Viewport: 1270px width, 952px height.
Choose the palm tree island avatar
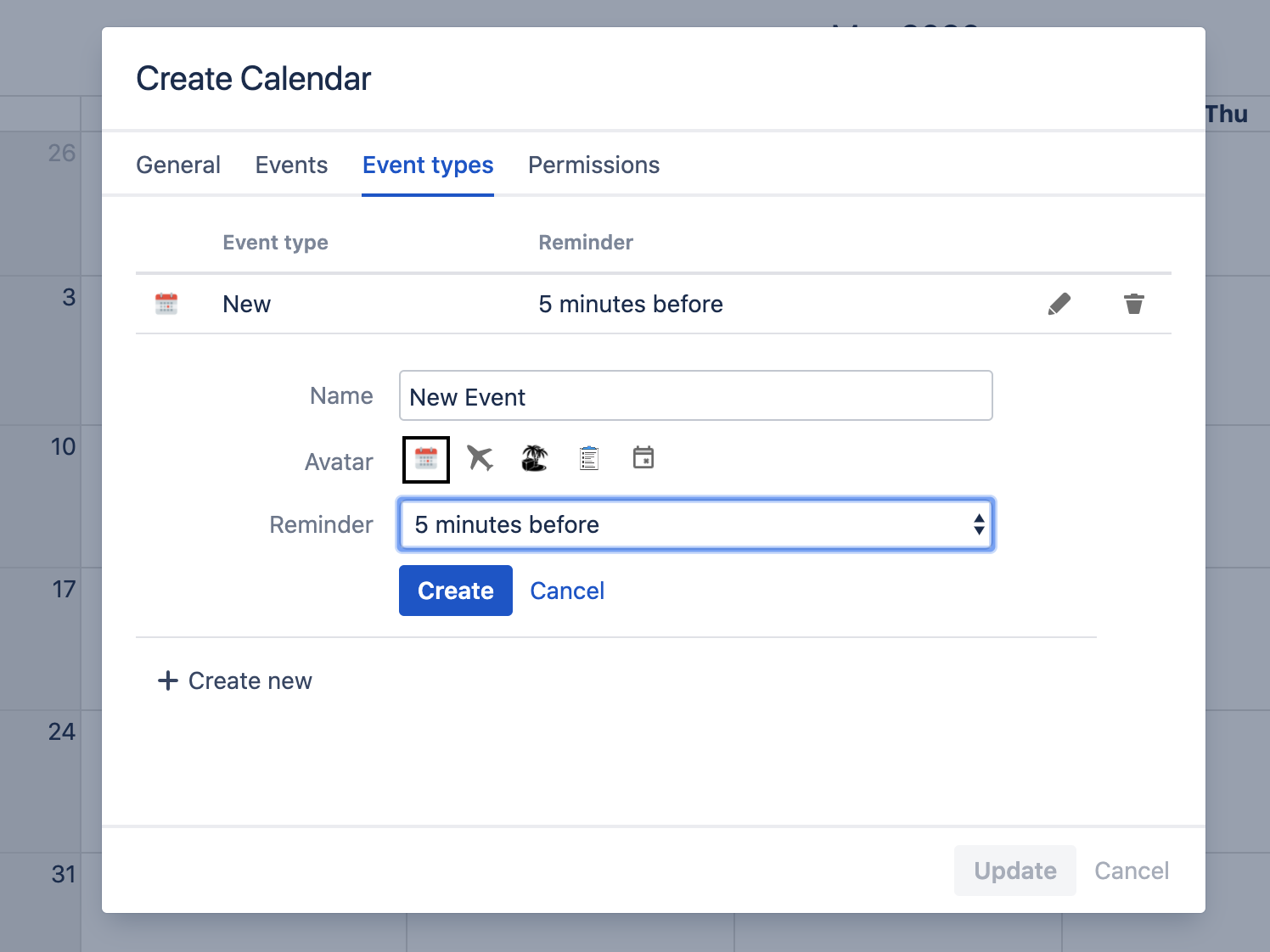click(x=534, y=459)
